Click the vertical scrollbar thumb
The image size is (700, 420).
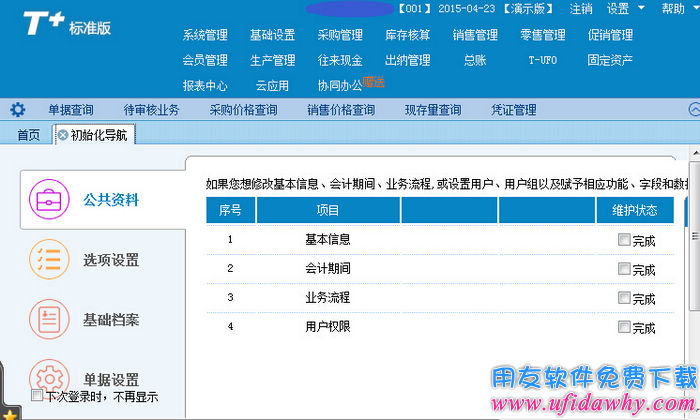pos(695,237)
